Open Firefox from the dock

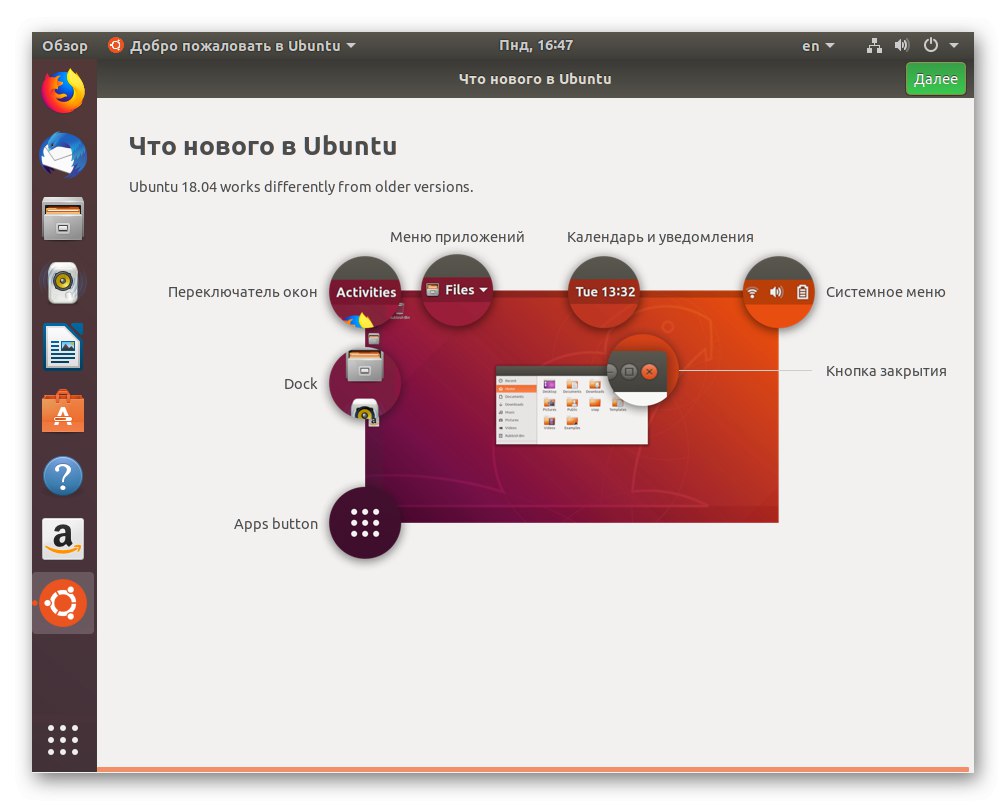[x=63, y=90]
